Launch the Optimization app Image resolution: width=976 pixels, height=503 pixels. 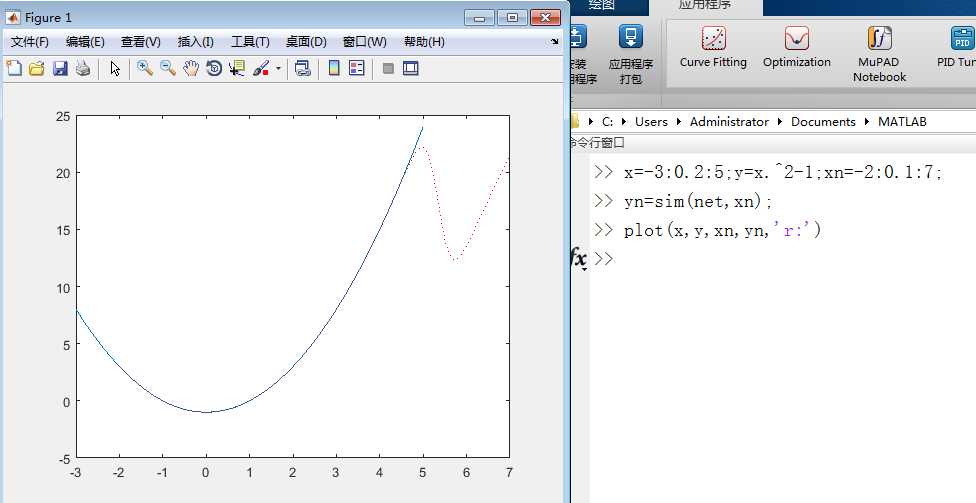coord(797,47)
